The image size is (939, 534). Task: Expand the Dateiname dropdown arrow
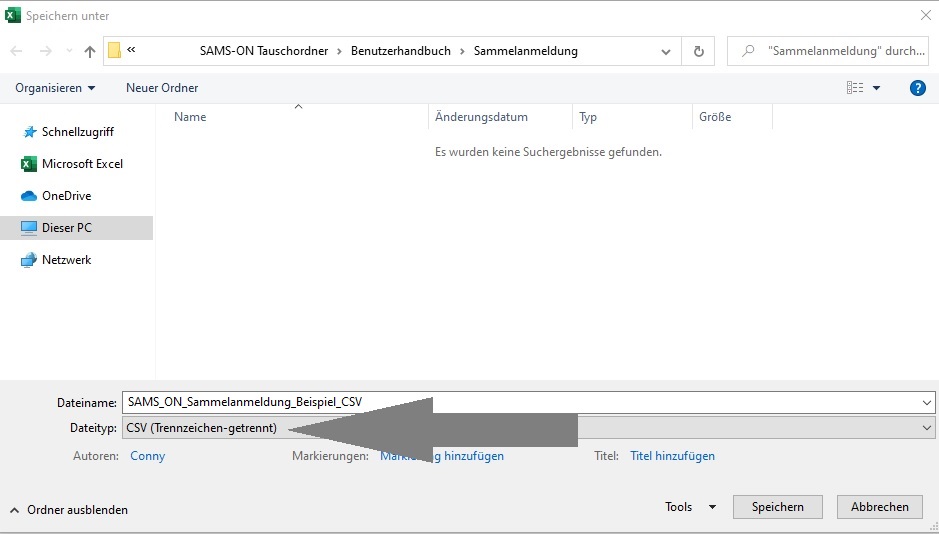[x=926, y=403]
